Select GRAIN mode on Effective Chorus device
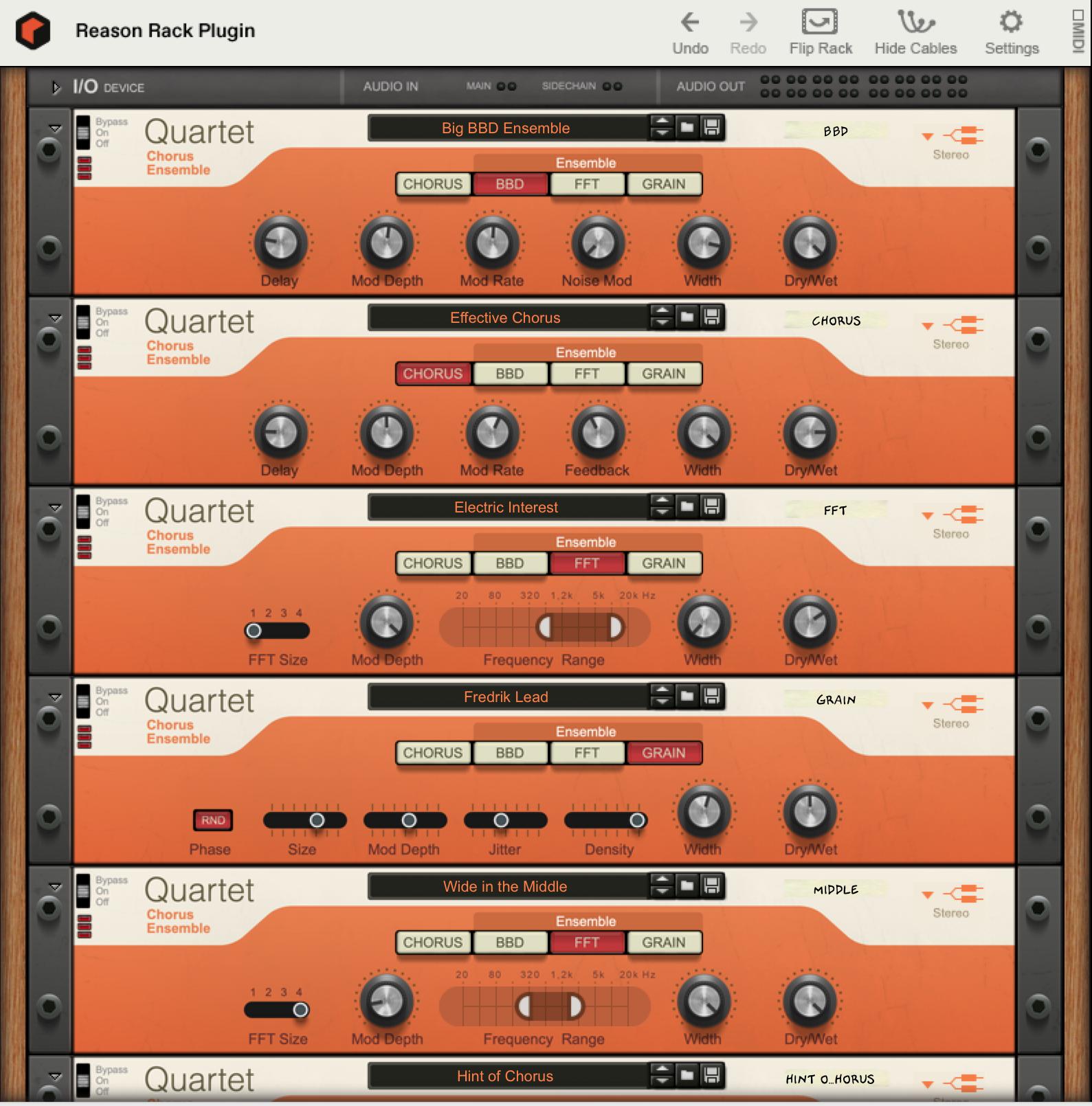 [x=664, y=374]
